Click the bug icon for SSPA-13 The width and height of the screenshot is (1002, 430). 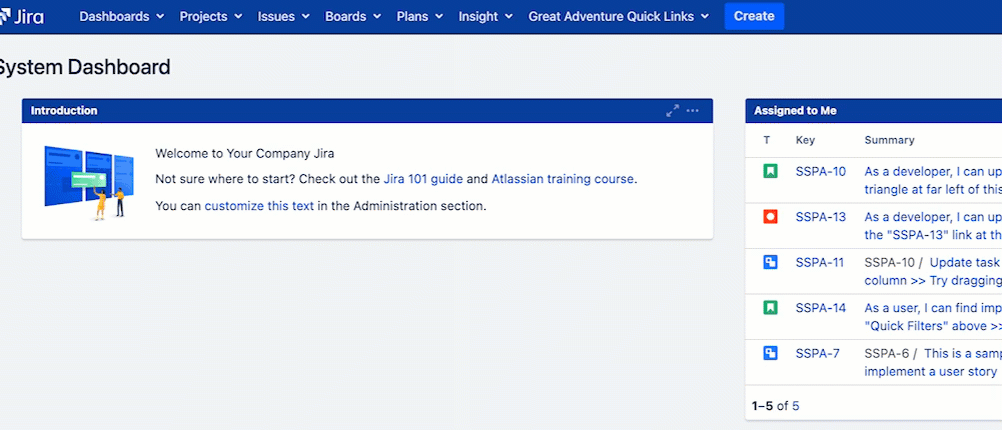click(x=770, y=217)
